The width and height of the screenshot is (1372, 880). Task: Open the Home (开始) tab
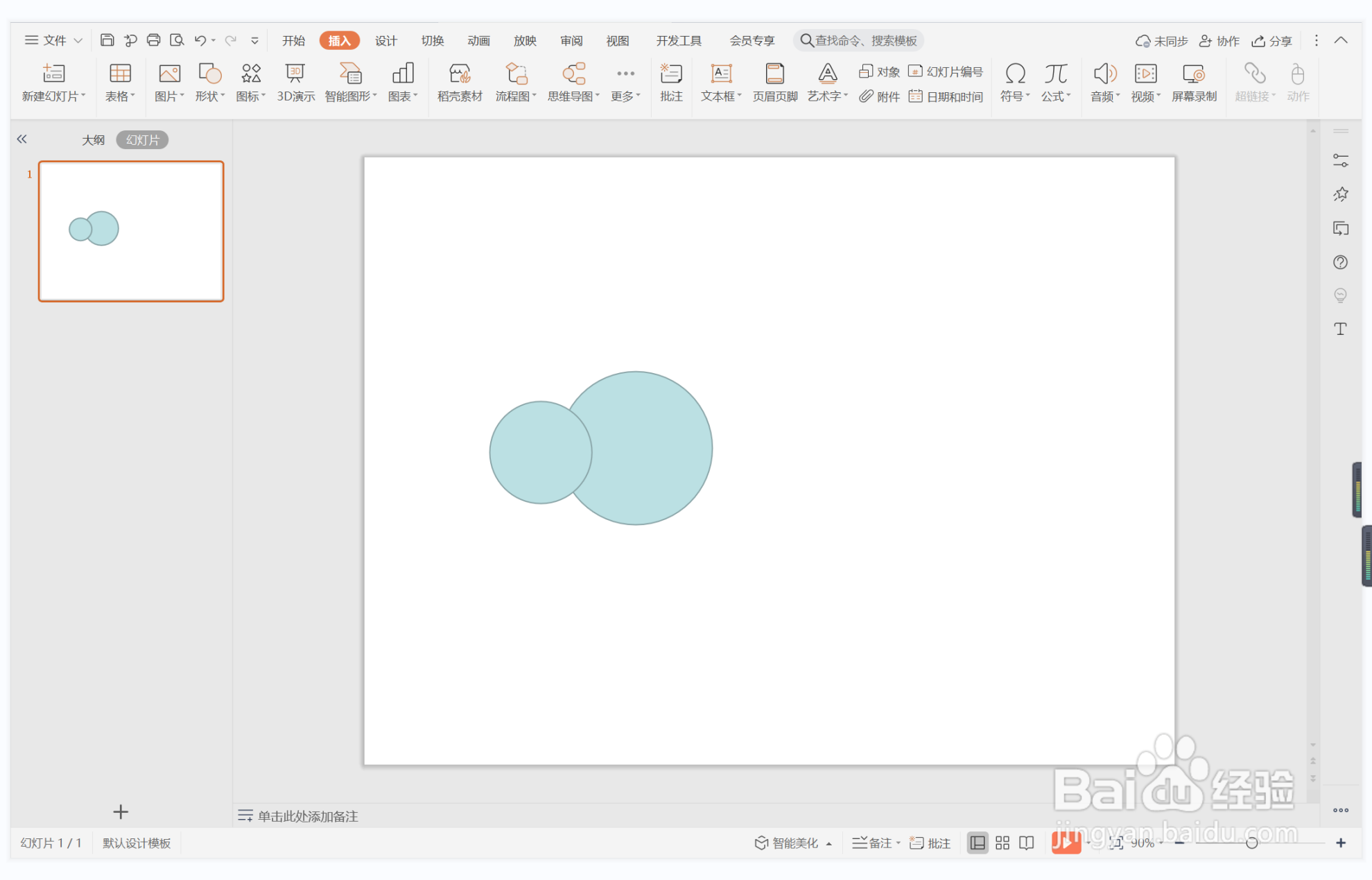tap(293, 40)
